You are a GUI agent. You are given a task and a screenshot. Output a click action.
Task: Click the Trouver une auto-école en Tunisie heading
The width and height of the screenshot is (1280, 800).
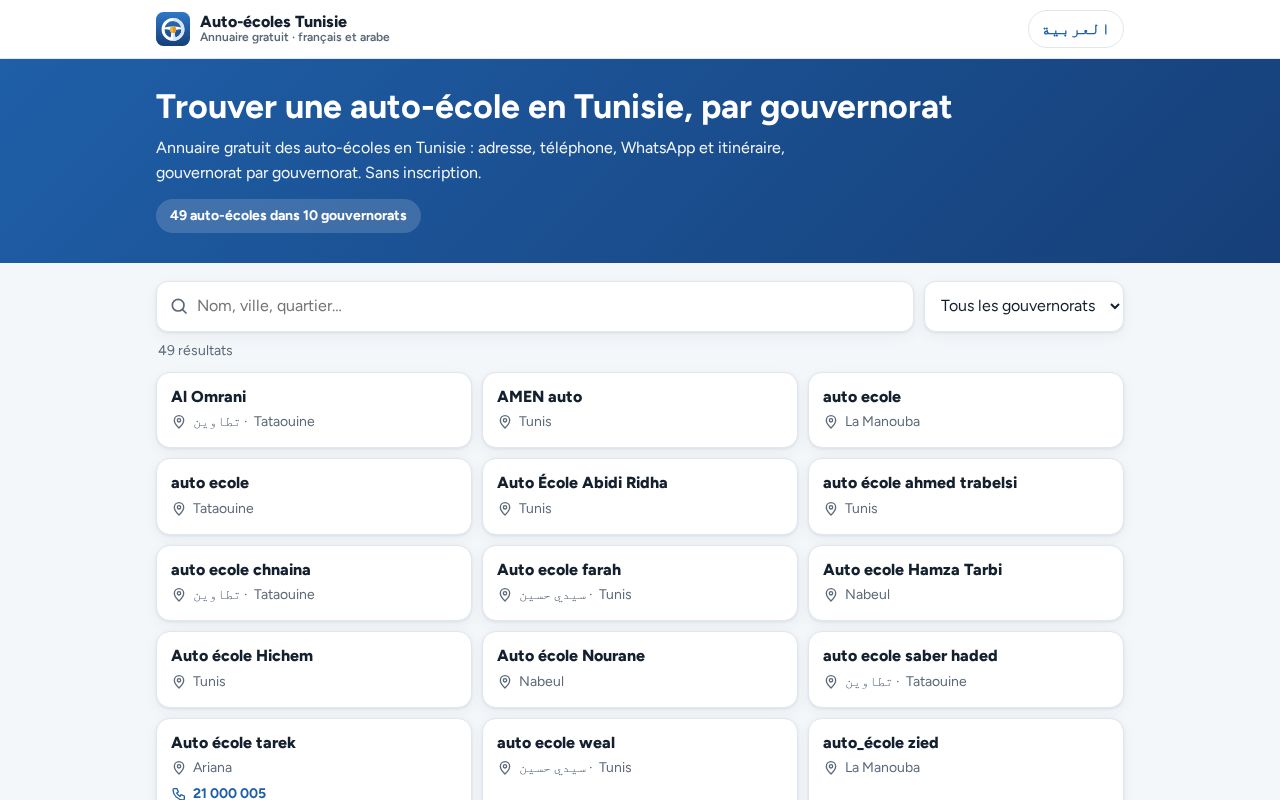(x=554, y=107)
